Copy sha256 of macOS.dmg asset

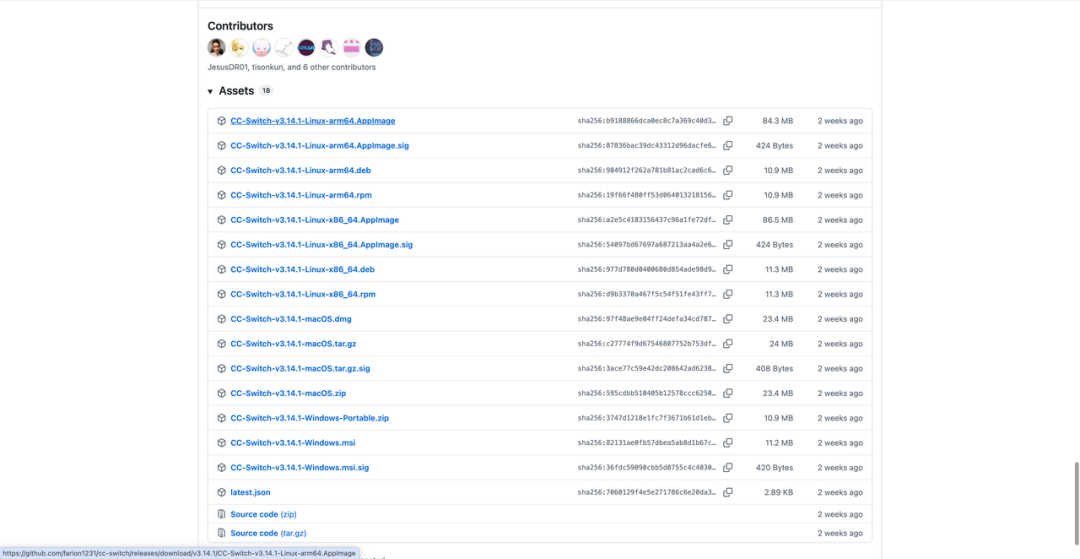tap(727, 319)
